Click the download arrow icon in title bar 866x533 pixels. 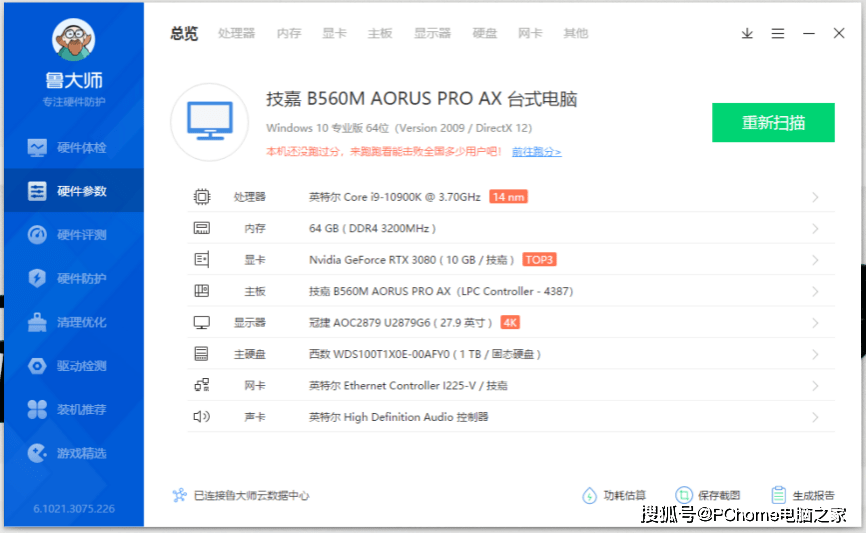coord(747,34)
